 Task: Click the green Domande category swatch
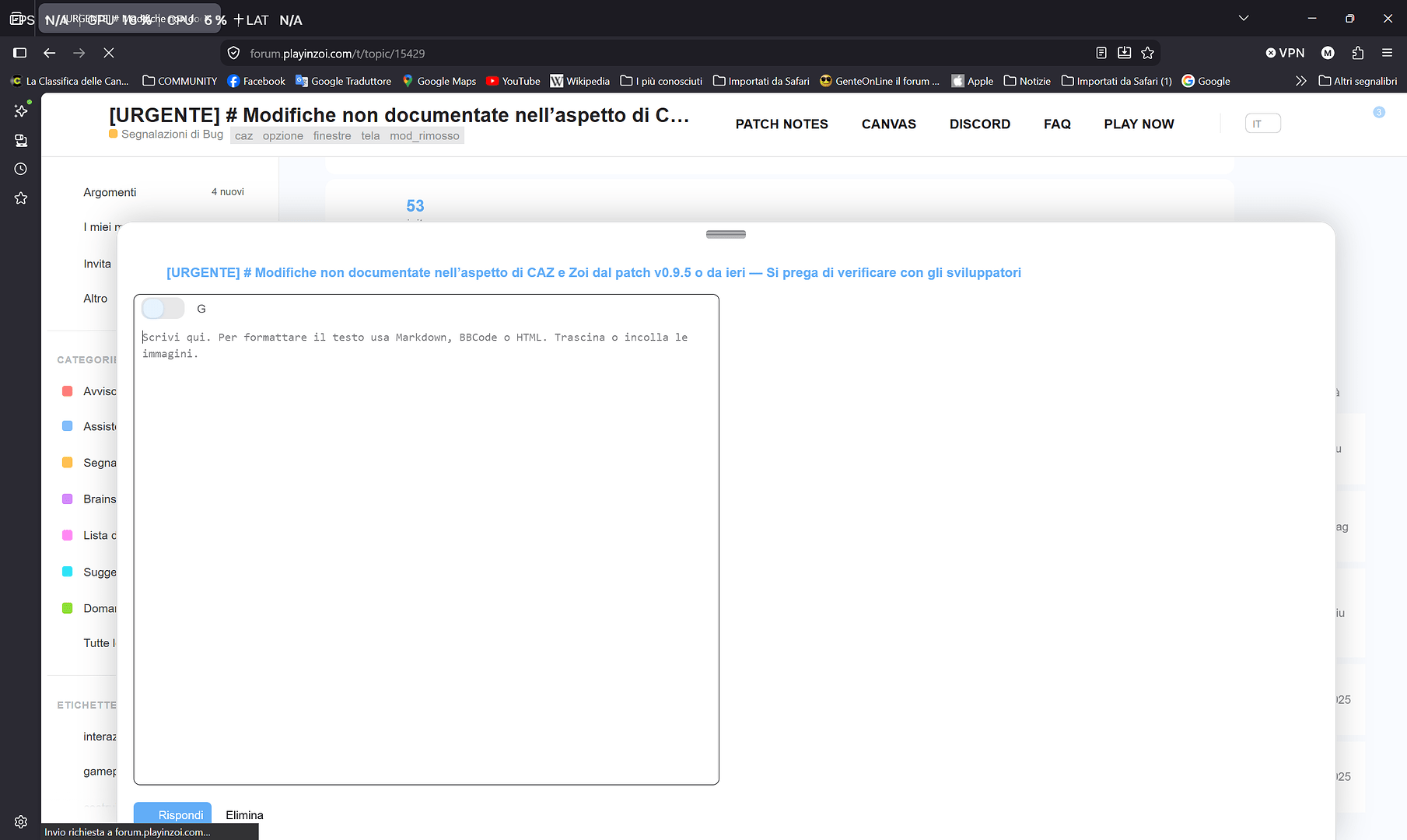coord(68,608)
